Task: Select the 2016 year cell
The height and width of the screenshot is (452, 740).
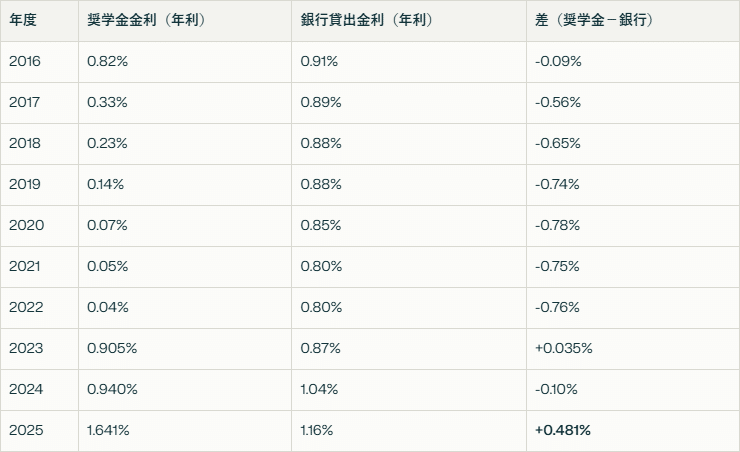Action: [25, 62]
